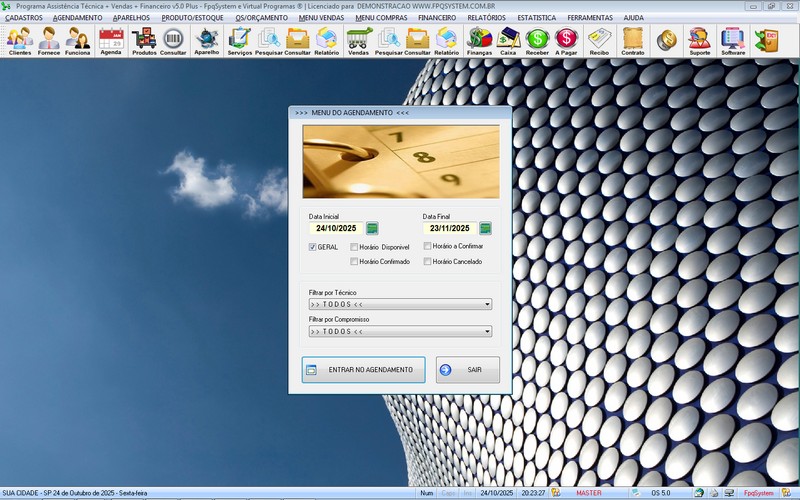This screenshot has width=800, height=500.
Task: Open the Recibo toolbar icon
Action: click(599, 41)
